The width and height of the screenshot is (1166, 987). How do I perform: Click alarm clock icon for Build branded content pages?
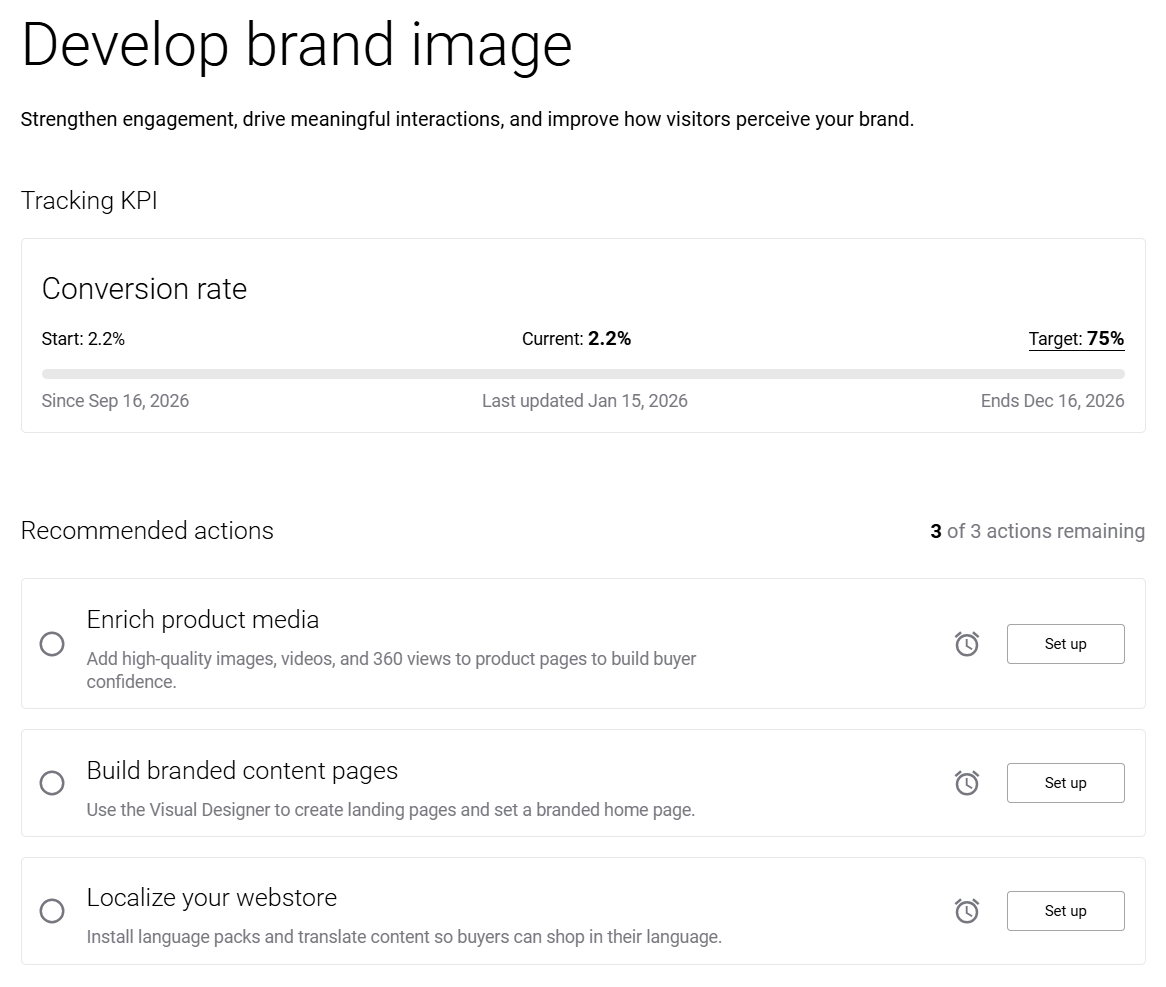click(x=967, y=782)
